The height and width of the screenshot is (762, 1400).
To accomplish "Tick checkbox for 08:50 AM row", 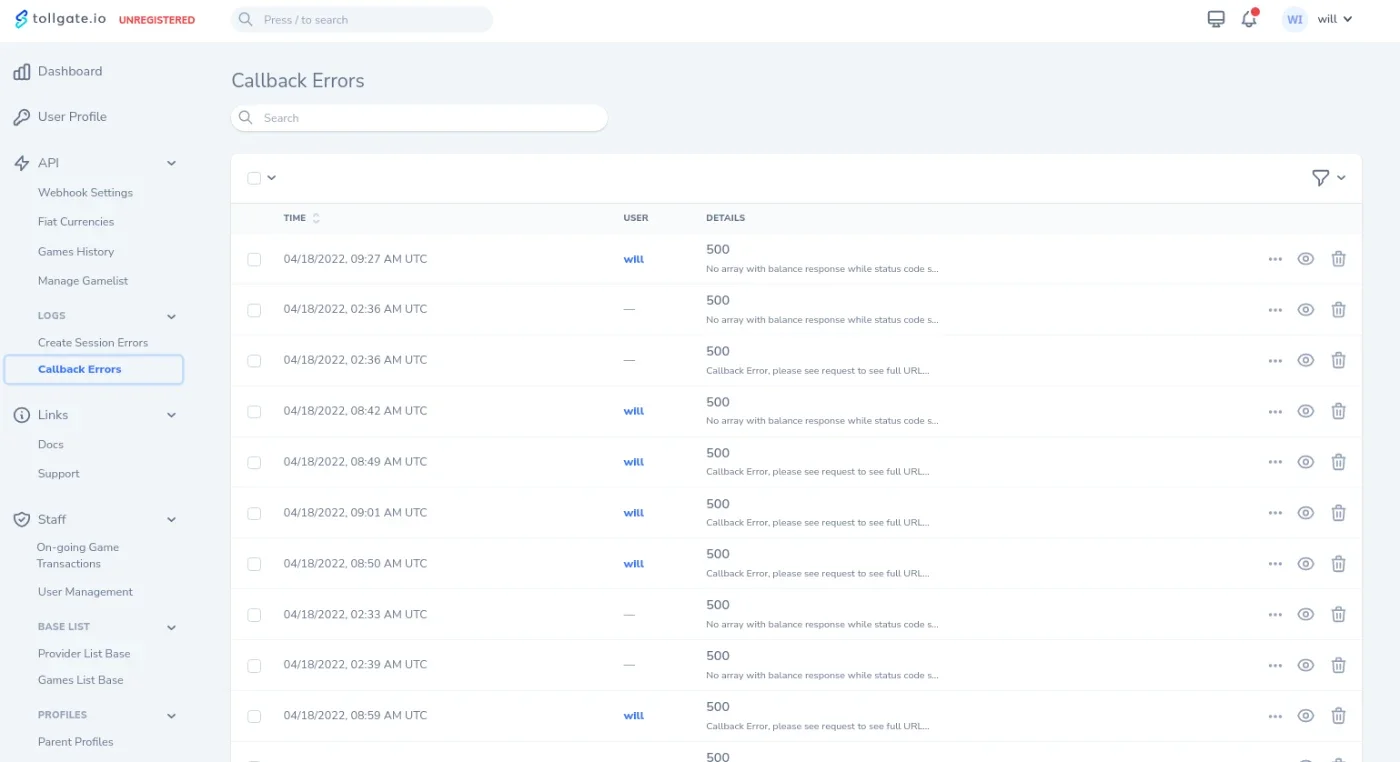I will coord(254,564).
